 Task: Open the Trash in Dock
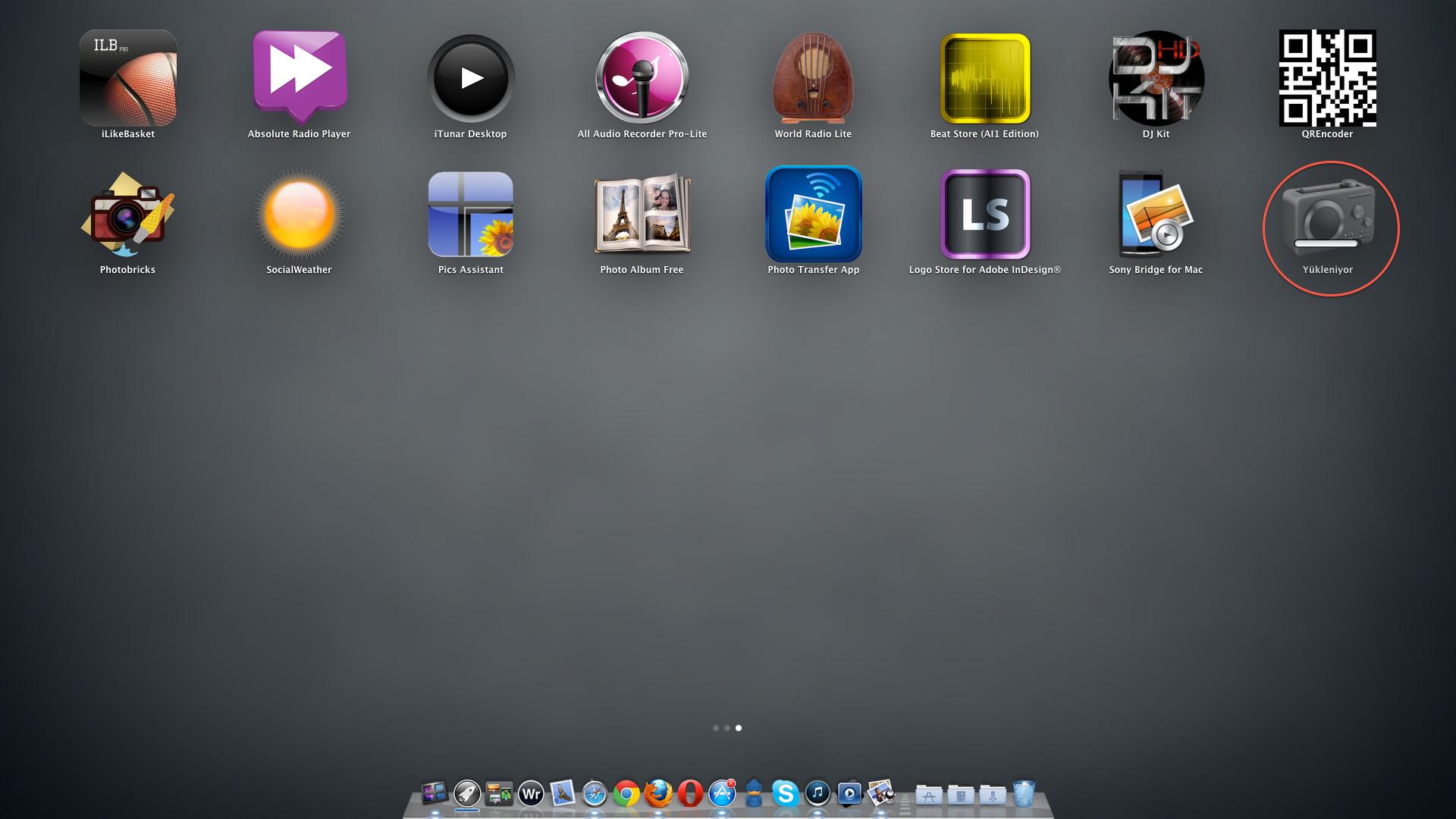[x=1024, y=794]
